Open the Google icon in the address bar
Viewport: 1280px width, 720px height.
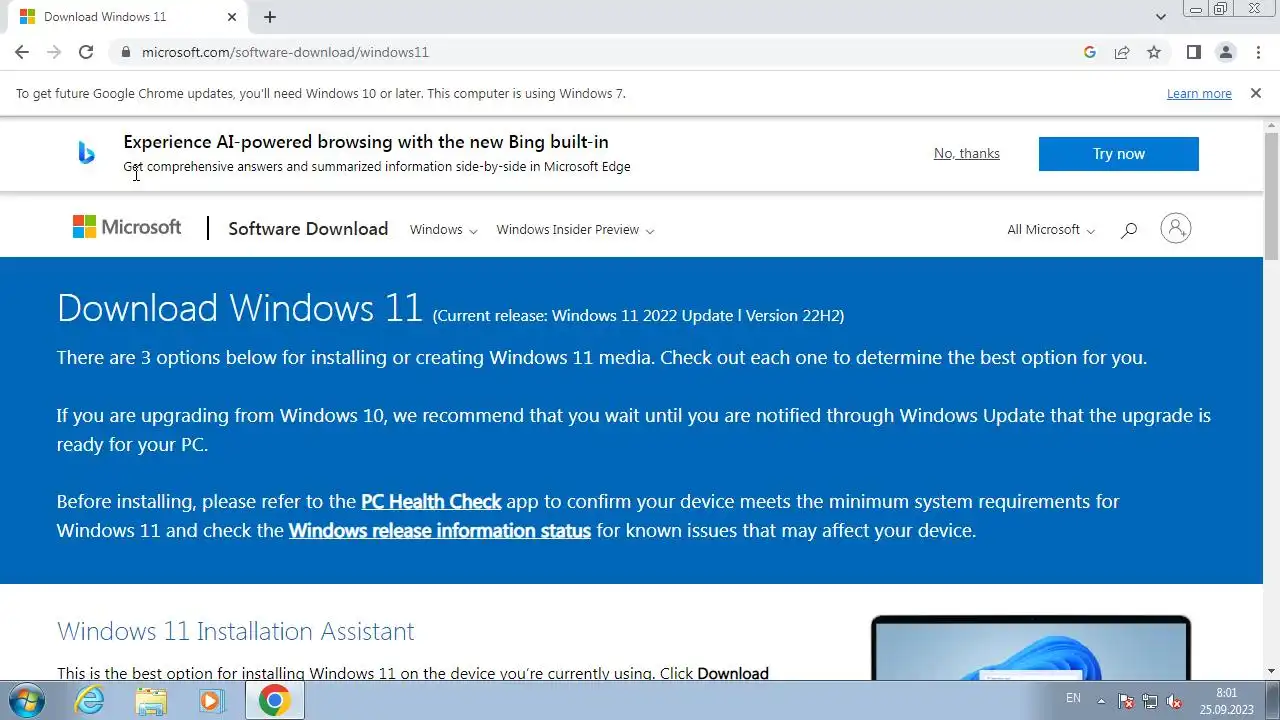(1090, 52)
